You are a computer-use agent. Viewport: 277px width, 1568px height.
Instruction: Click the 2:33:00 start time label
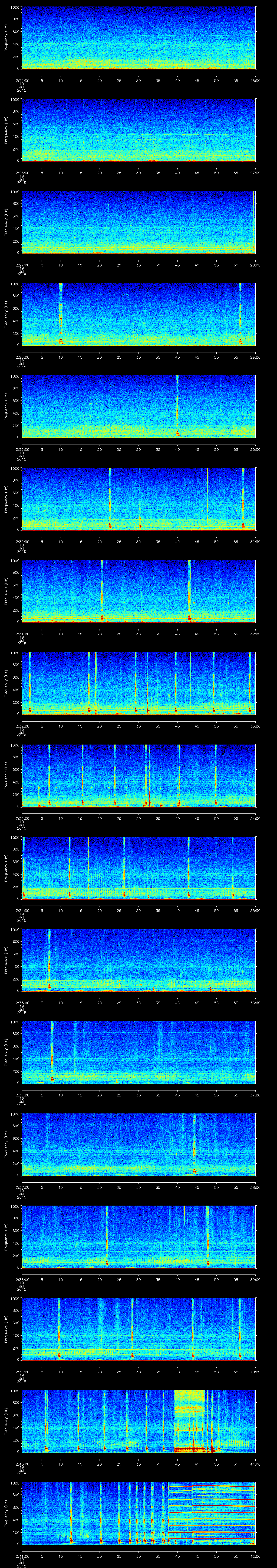pos(22,818)
